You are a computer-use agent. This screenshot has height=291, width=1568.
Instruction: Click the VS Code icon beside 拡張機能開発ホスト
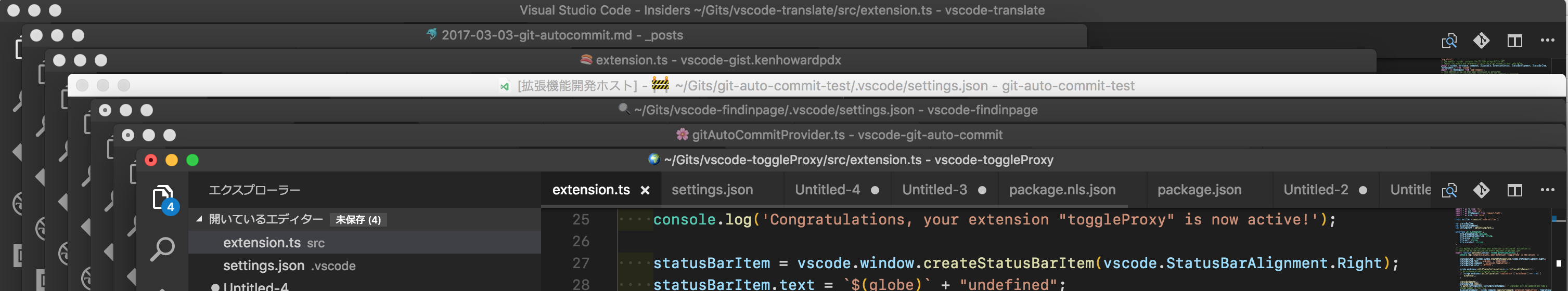[x=505, y=87]
